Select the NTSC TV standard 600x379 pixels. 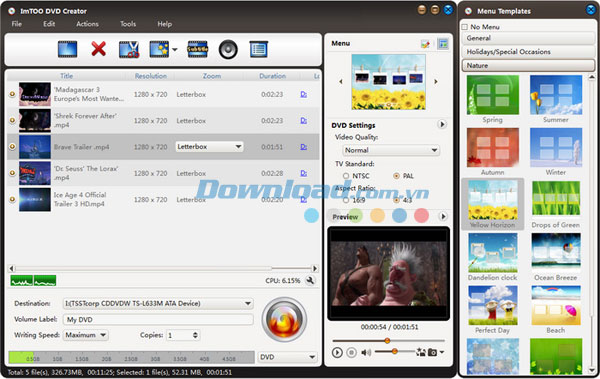pyautogui.click(x=346, y=176)
